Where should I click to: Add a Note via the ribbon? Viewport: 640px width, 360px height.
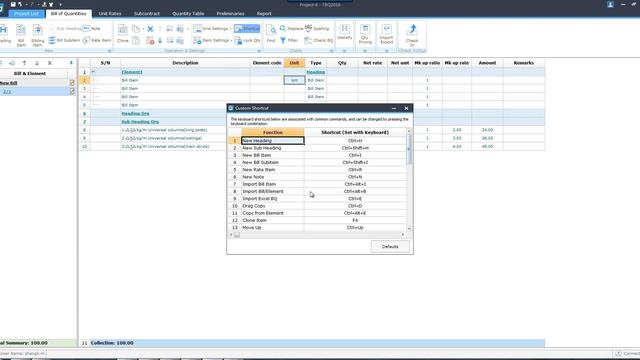tap(91, 29)
